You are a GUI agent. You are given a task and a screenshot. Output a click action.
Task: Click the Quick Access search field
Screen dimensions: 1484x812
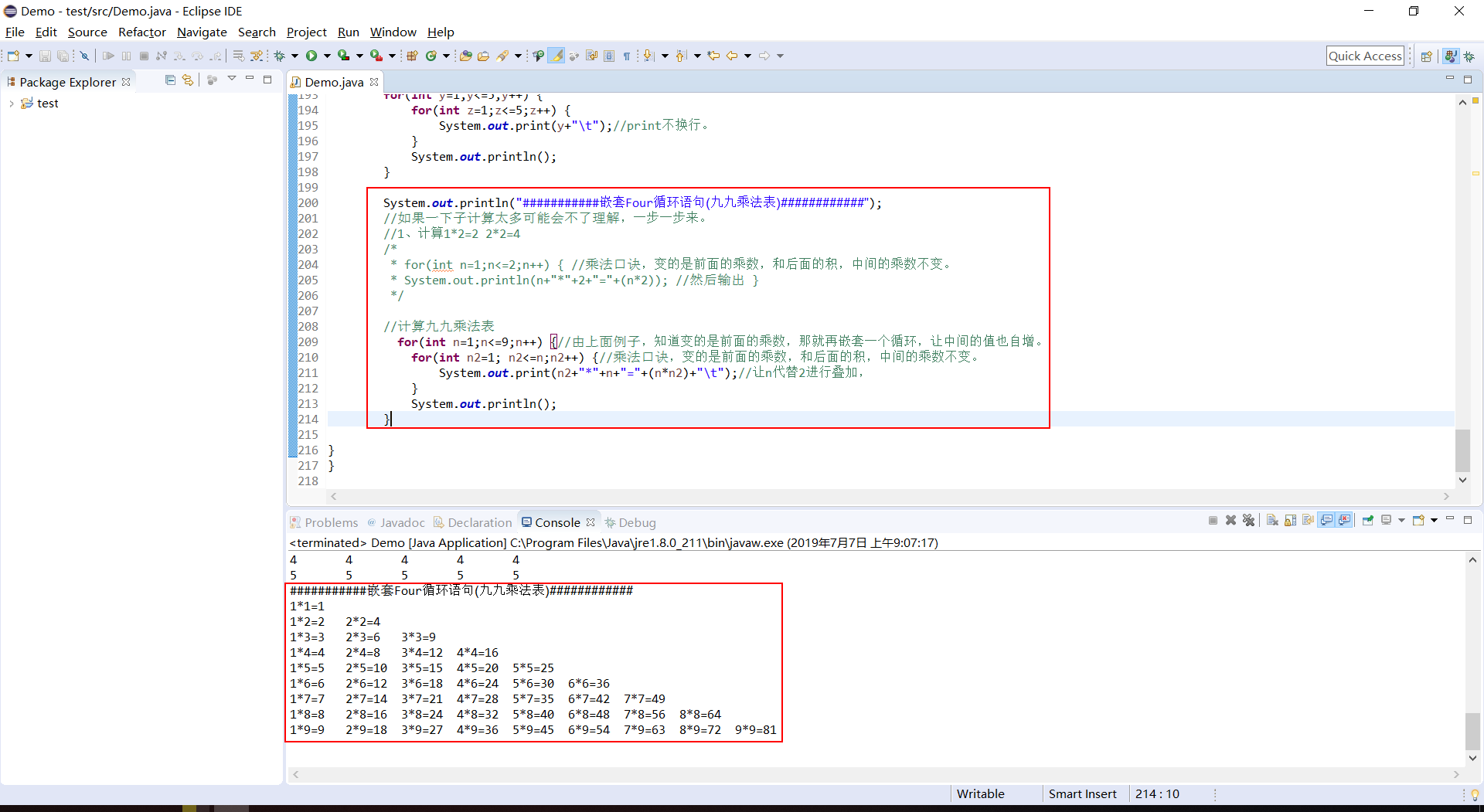click(1365, 56)
